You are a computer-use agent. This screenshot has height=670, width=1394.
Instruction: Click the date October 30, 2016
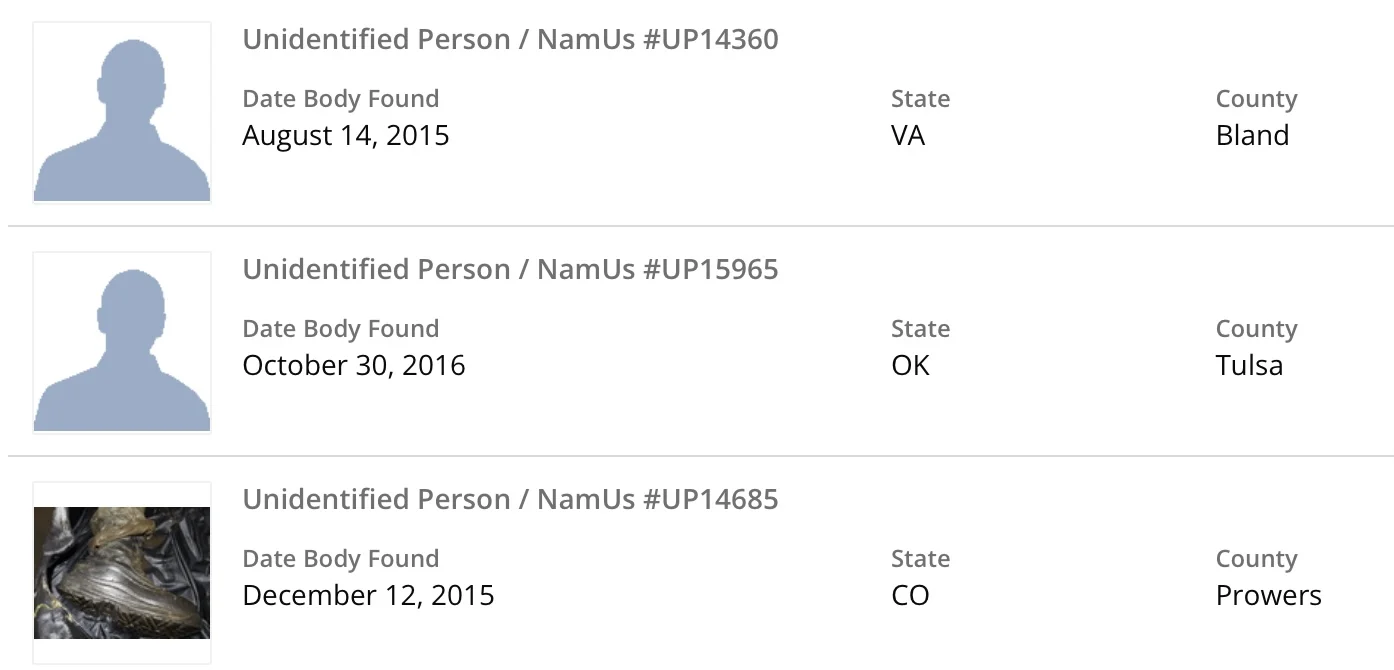tap(354, 365)
